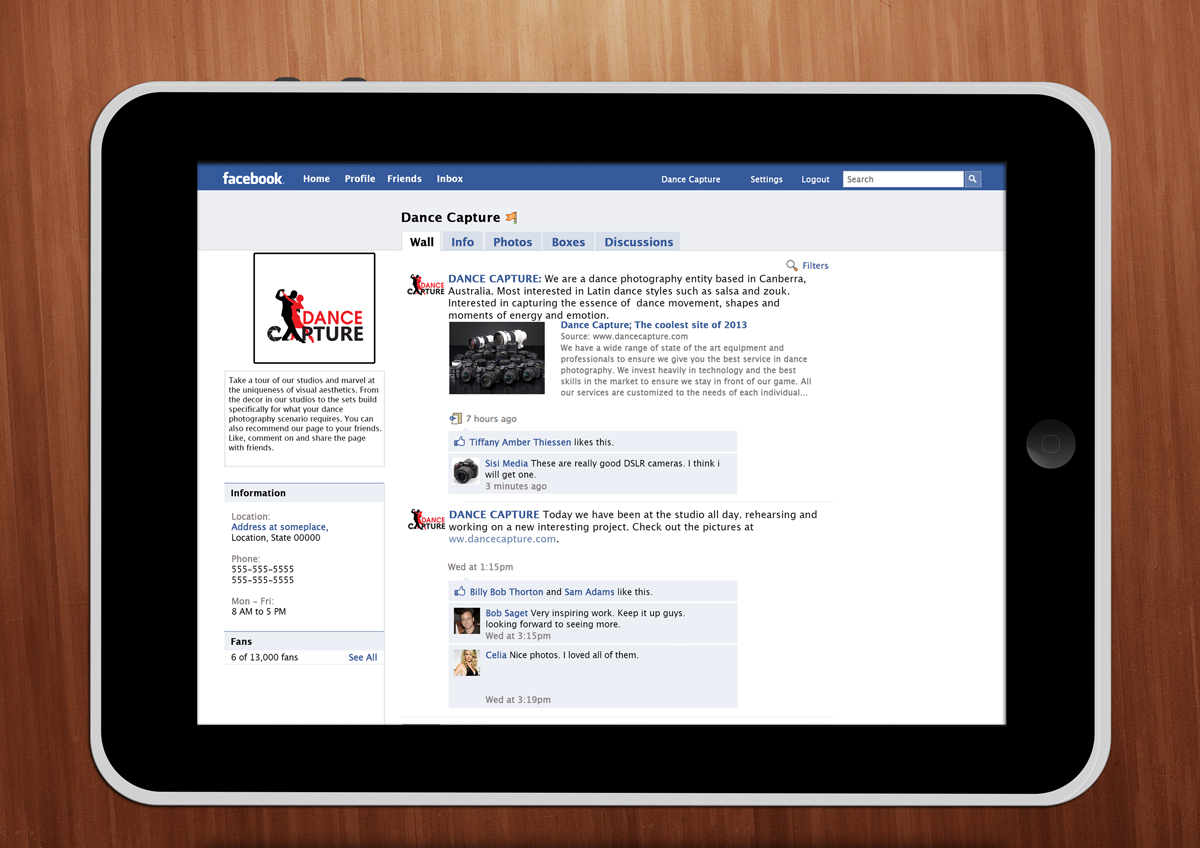Click the thumbs-up icon by Tiffany Amber Thiessen

tap(460, 441)
